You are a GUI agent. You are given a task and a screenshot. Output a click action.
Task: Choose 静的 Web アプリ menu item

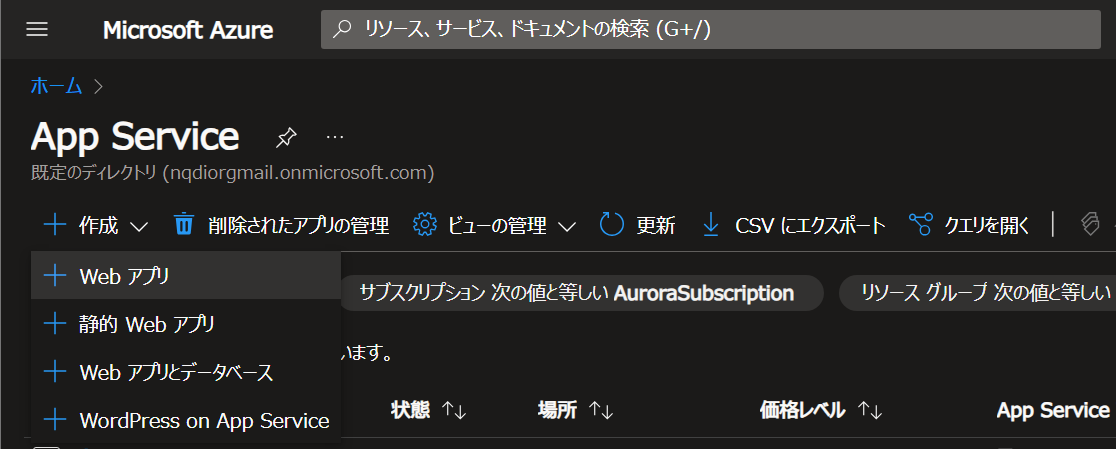pyautogui.click(x=147, y=324)
